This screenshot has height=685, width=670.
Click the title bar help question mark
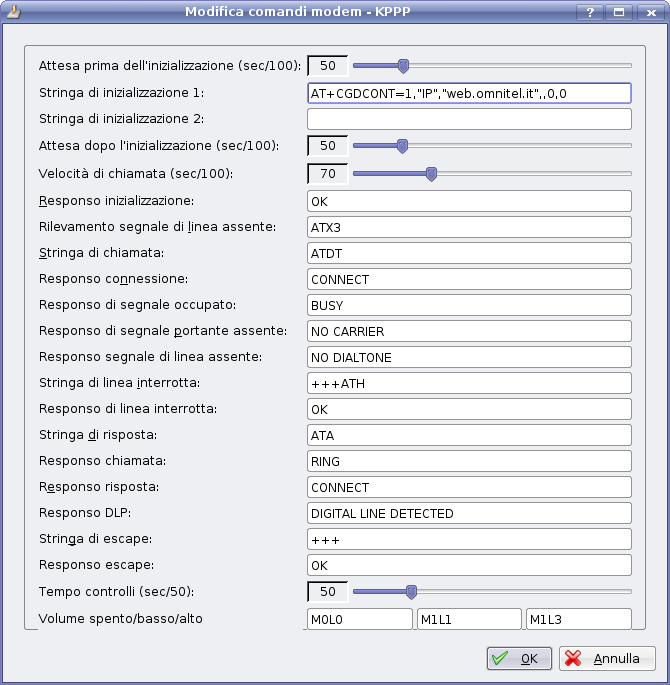(591, 11)
